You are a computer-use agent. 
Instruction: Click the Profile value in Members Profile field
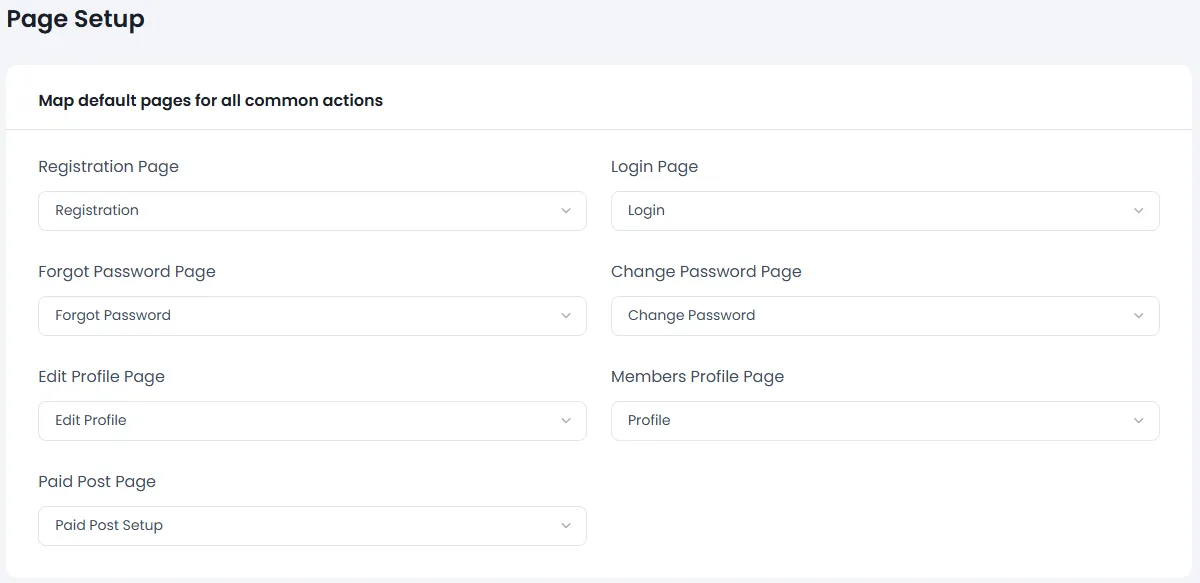tap(649, 420)
